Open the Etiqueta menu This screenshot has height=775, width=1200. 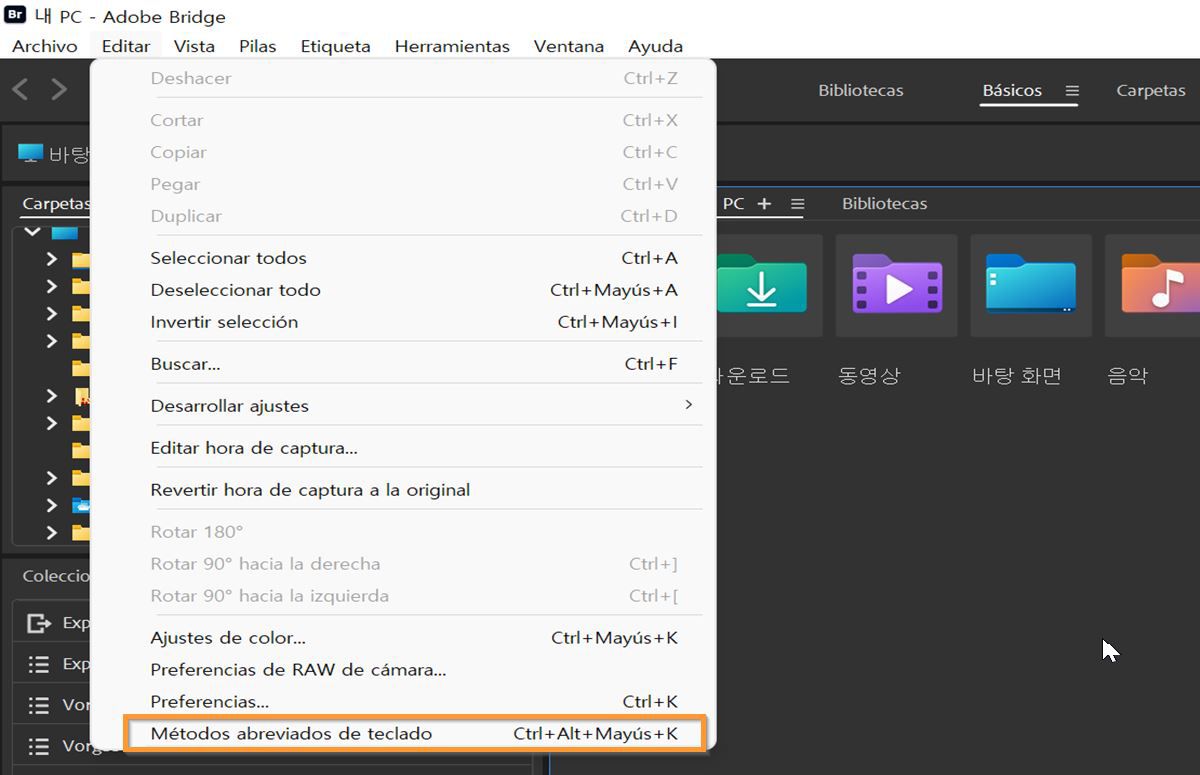[335, 46]
